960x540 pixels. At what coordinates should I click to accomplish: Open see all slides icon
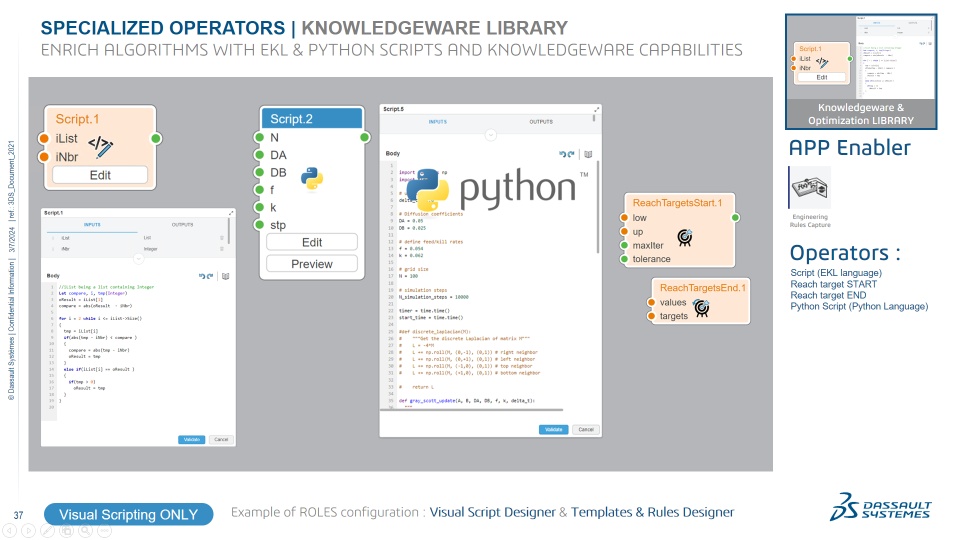(x=67, y=531)
